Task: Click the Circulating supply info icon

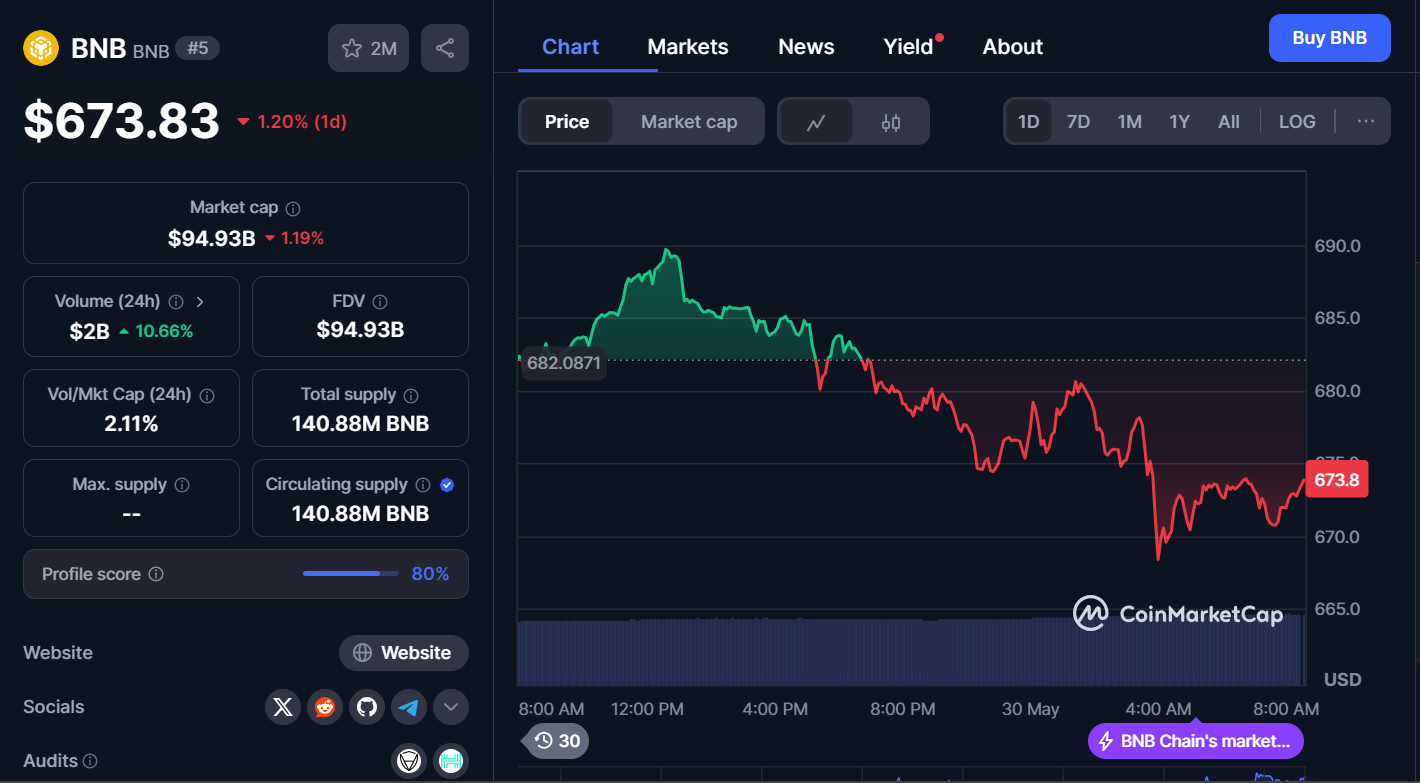Action: coord(423,485)
